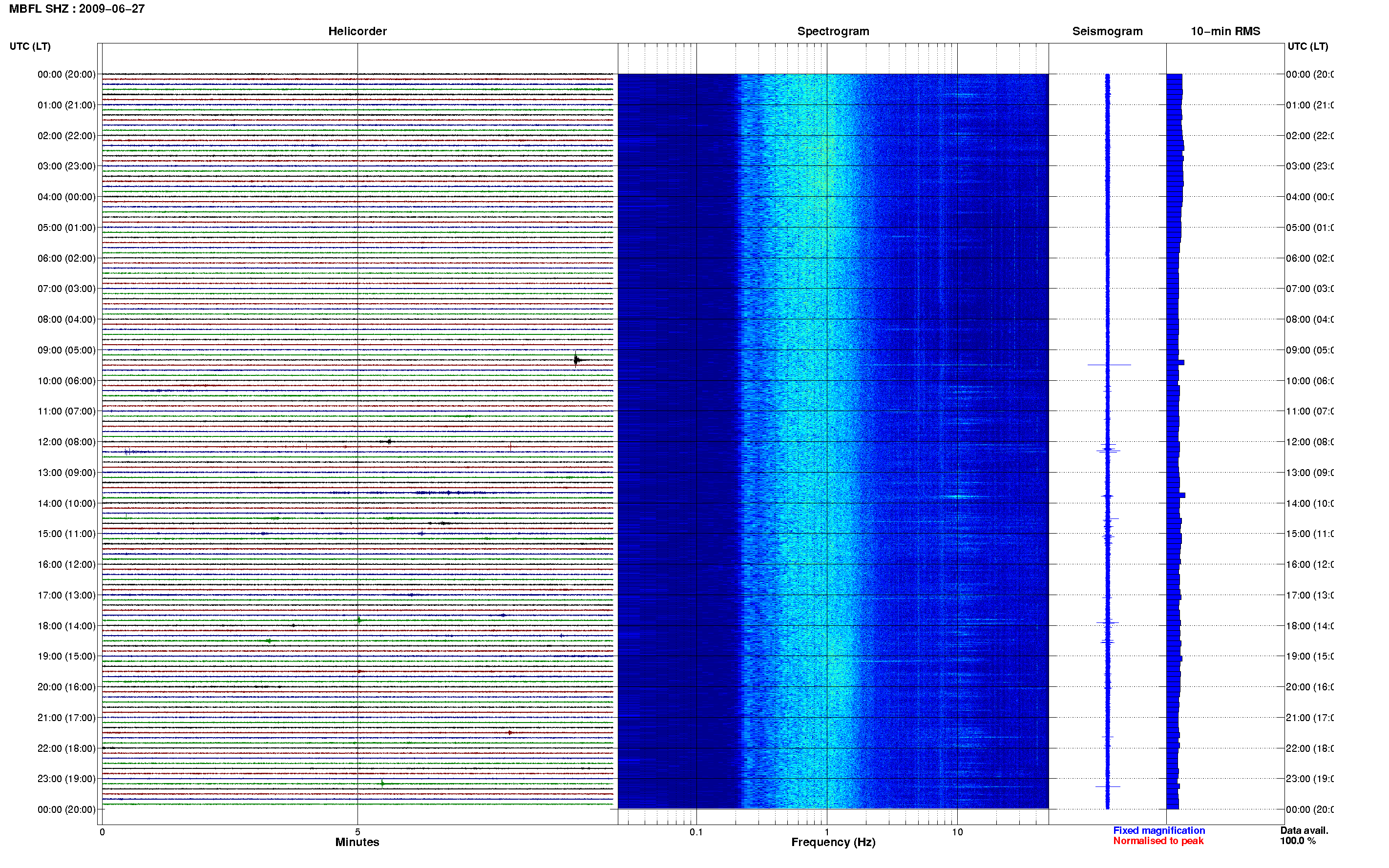This screenshot has height=868, width=1389.
Task: Click the left 23:00 (19:00) time label
Action: tap(66, 779)
